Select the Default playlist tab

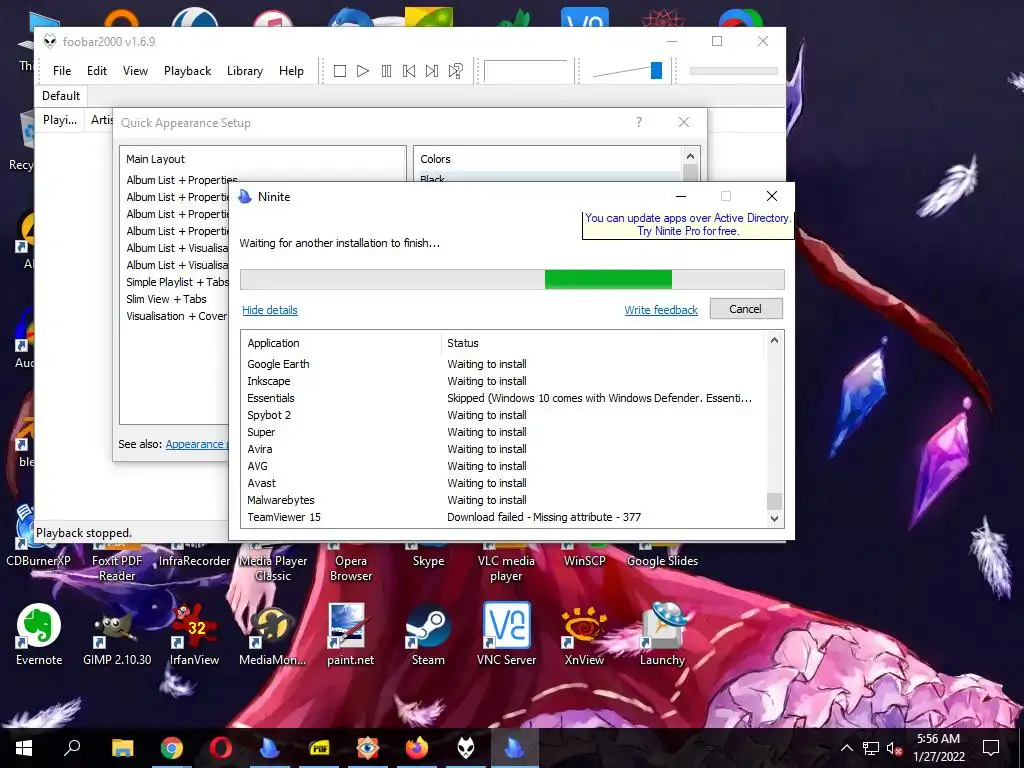tap(61, 95)
